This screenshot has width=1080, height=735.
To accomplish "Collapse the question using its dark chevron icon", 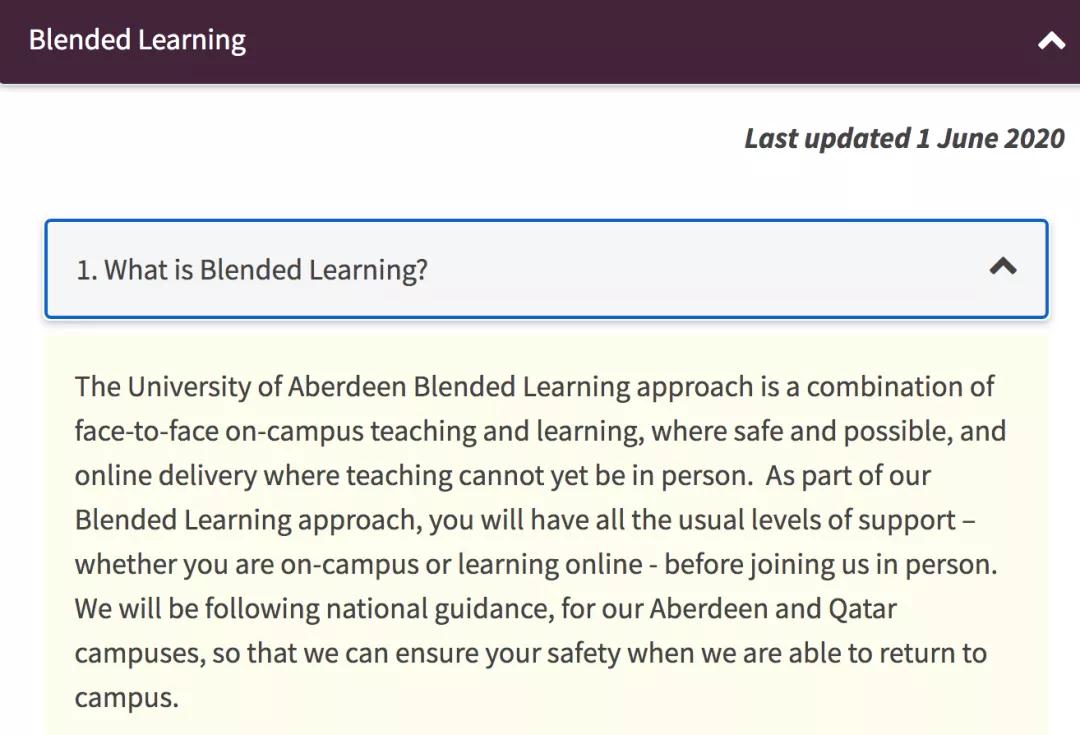I will pos(1002,266).
